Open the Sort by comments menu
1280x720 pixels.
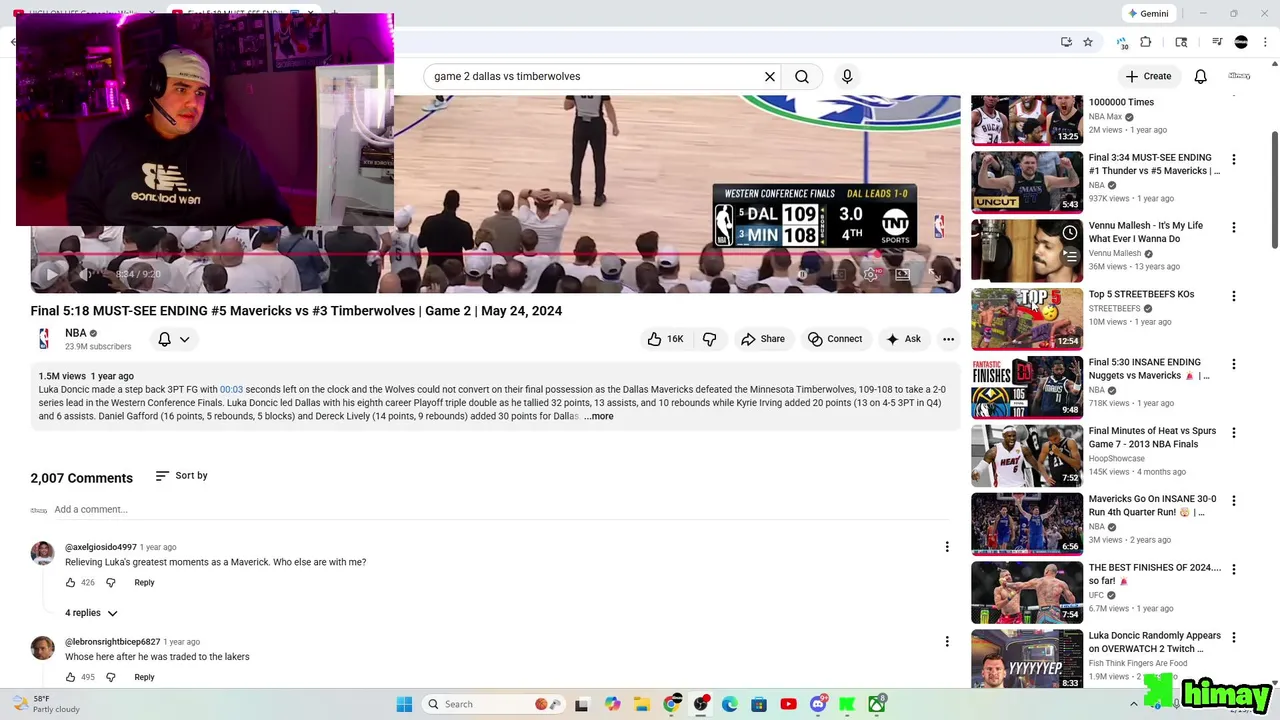point(181,476)
